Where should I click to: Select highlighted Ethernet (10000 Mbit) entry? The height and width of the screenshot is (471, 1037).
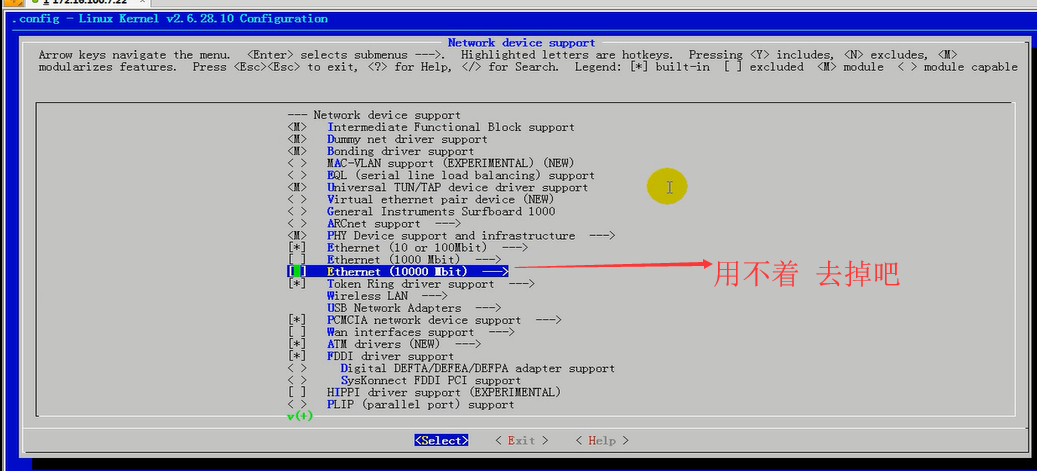click(x=398, y=272)
